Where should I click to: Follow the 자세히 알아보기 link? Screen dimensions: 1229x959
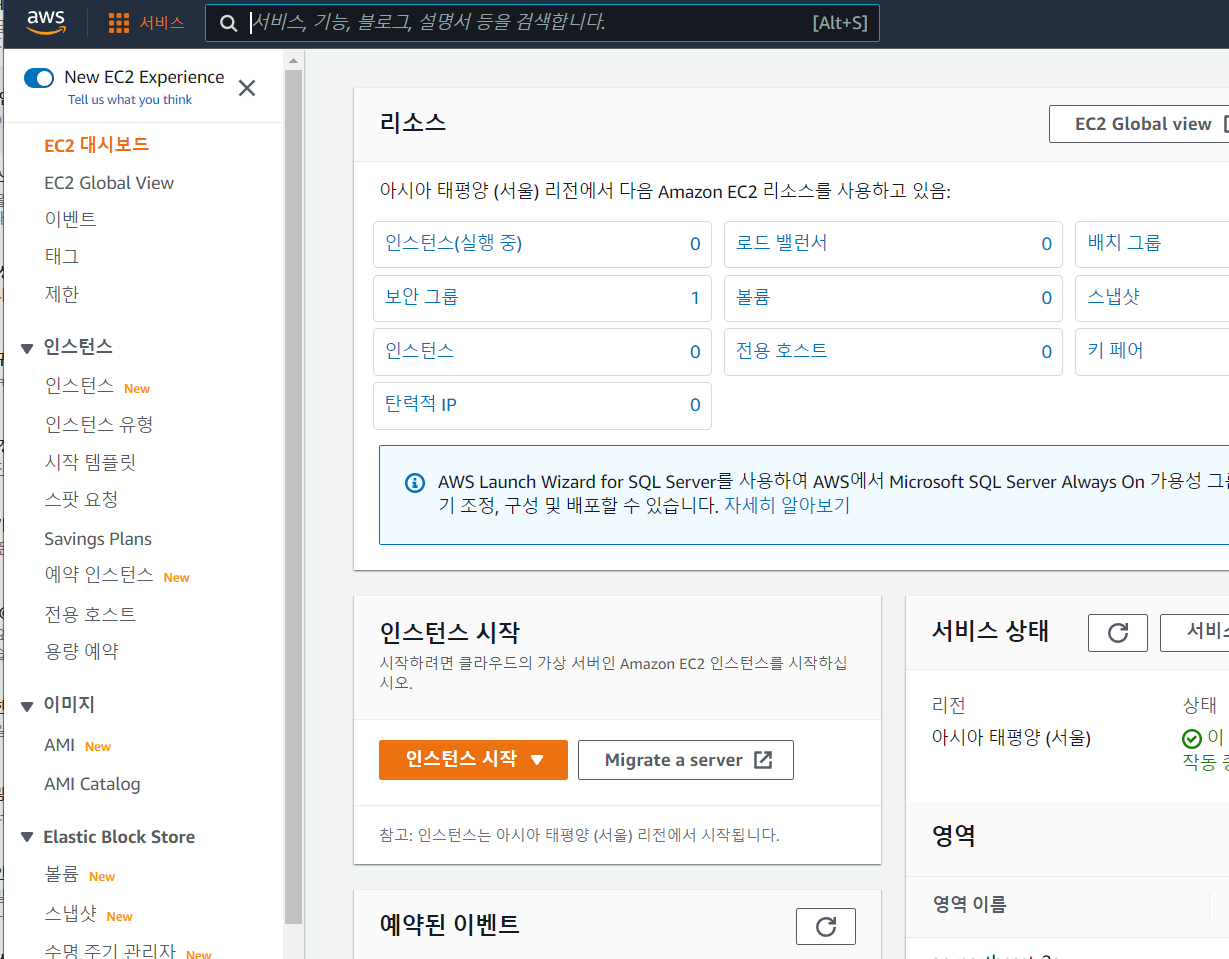787,506
